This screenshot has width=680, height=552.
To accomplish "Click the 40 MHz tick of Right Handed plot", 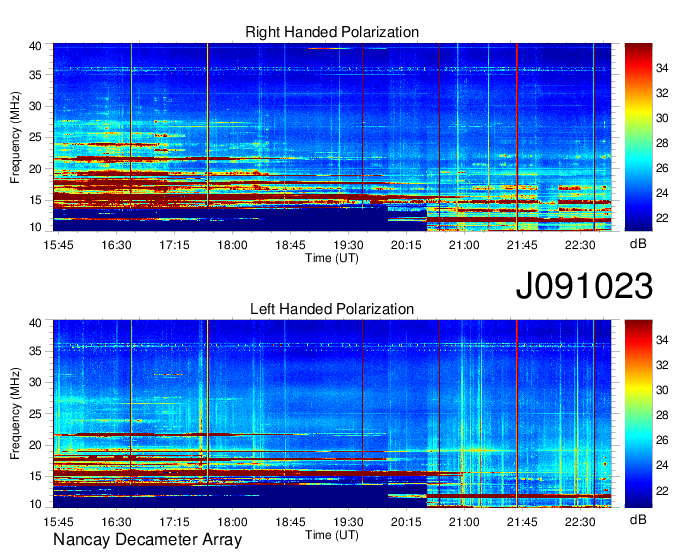I will coord(35,46).
